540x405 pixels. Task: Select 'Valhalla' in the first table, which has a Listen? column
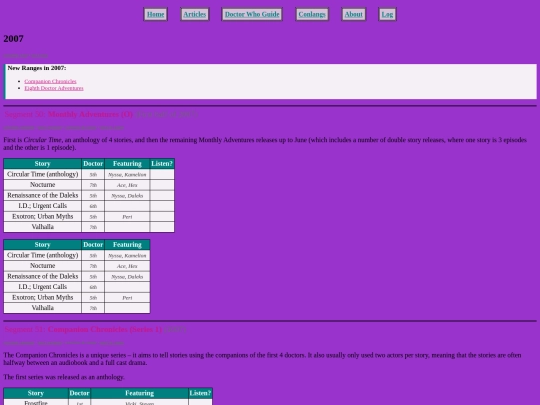pyautogui.click(x=43, y=227)
